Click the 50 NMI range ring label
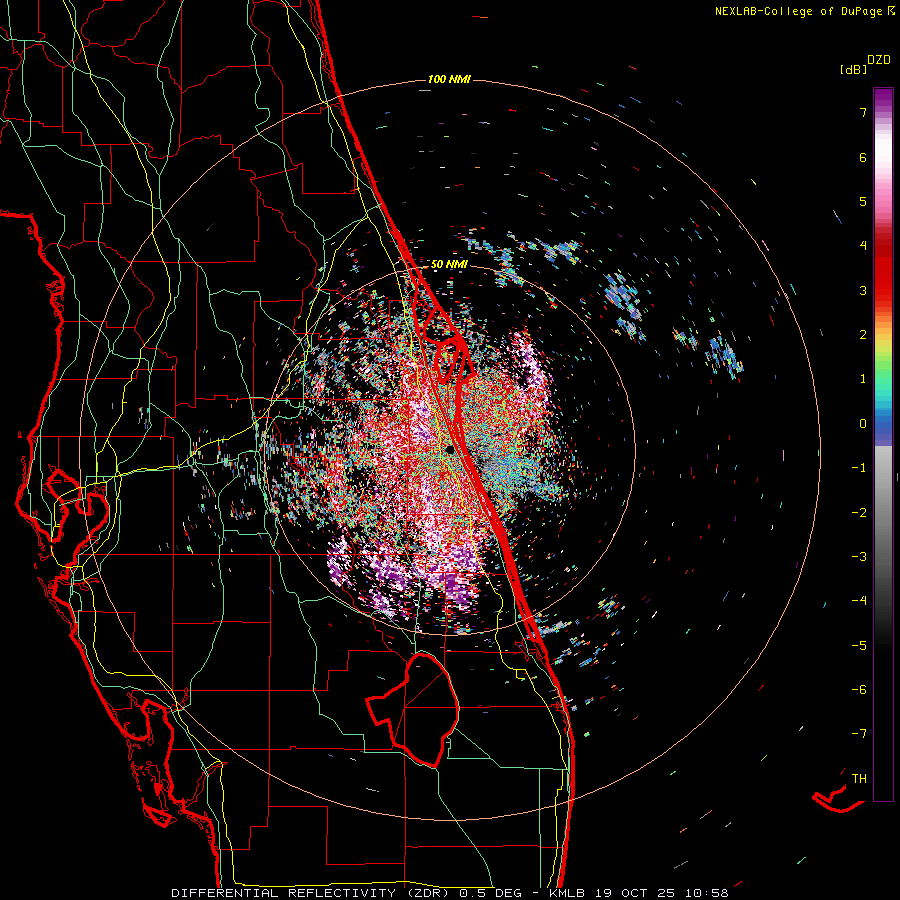 click(x=449, y=264)
